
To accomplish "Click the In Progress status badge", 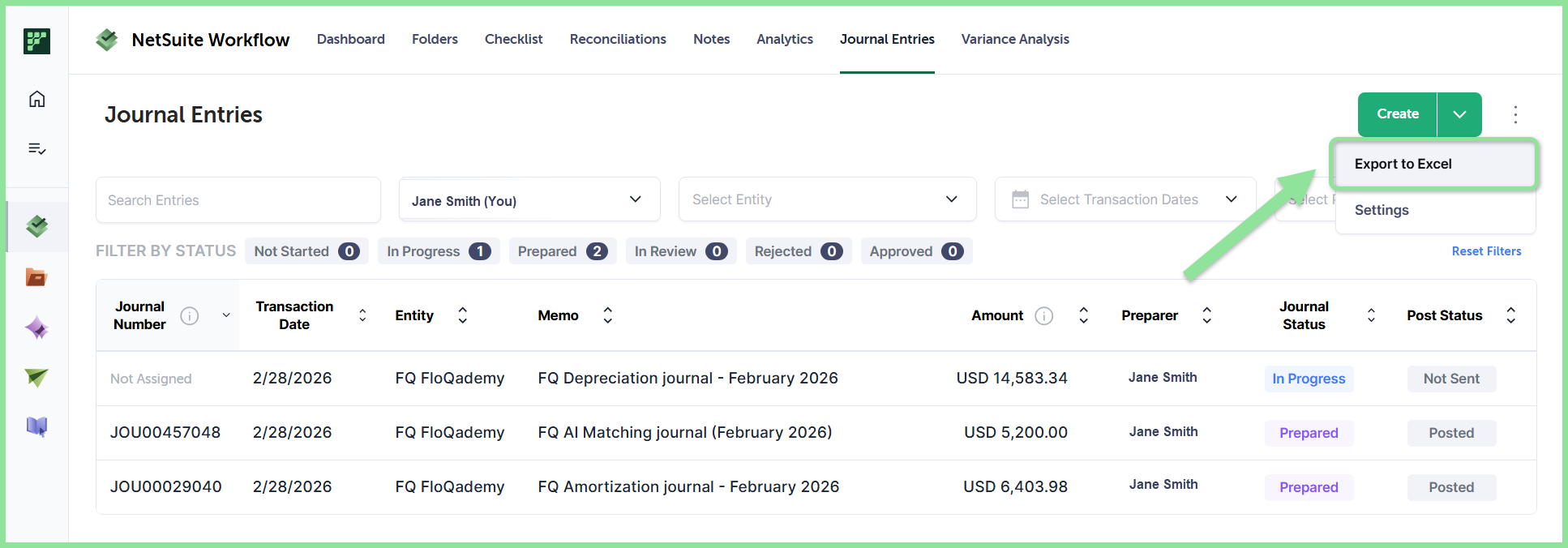I will (x=1309, y=379).
